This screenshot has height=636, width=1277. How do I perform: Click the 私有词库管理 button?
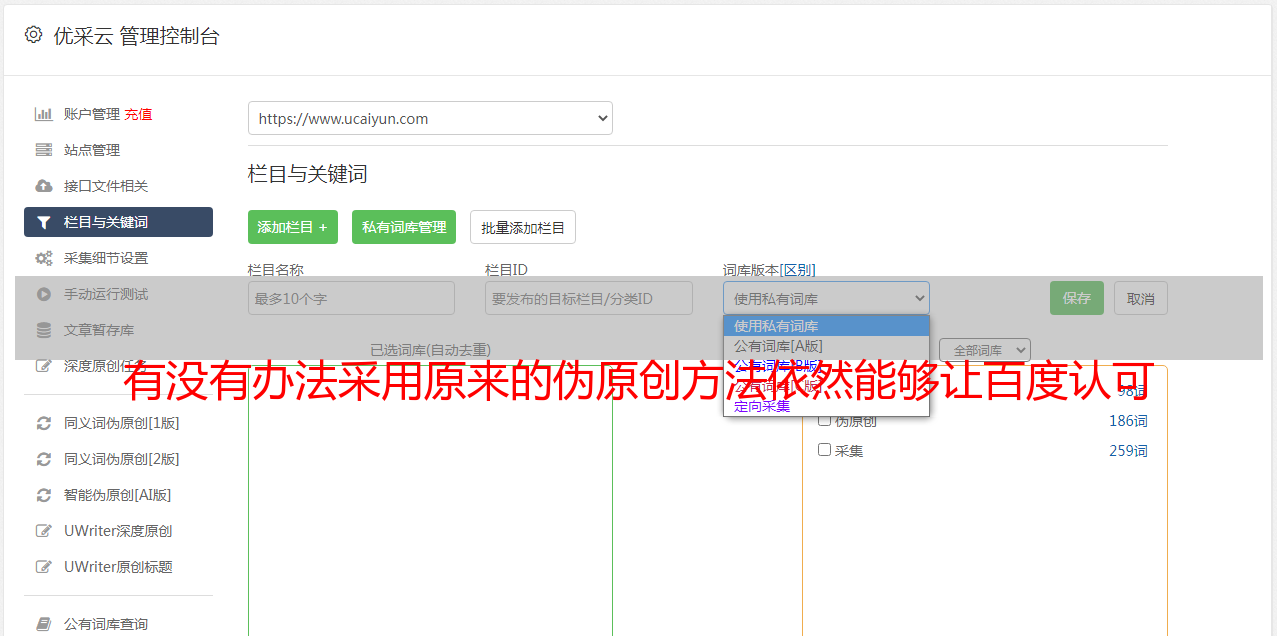(404, 227)
